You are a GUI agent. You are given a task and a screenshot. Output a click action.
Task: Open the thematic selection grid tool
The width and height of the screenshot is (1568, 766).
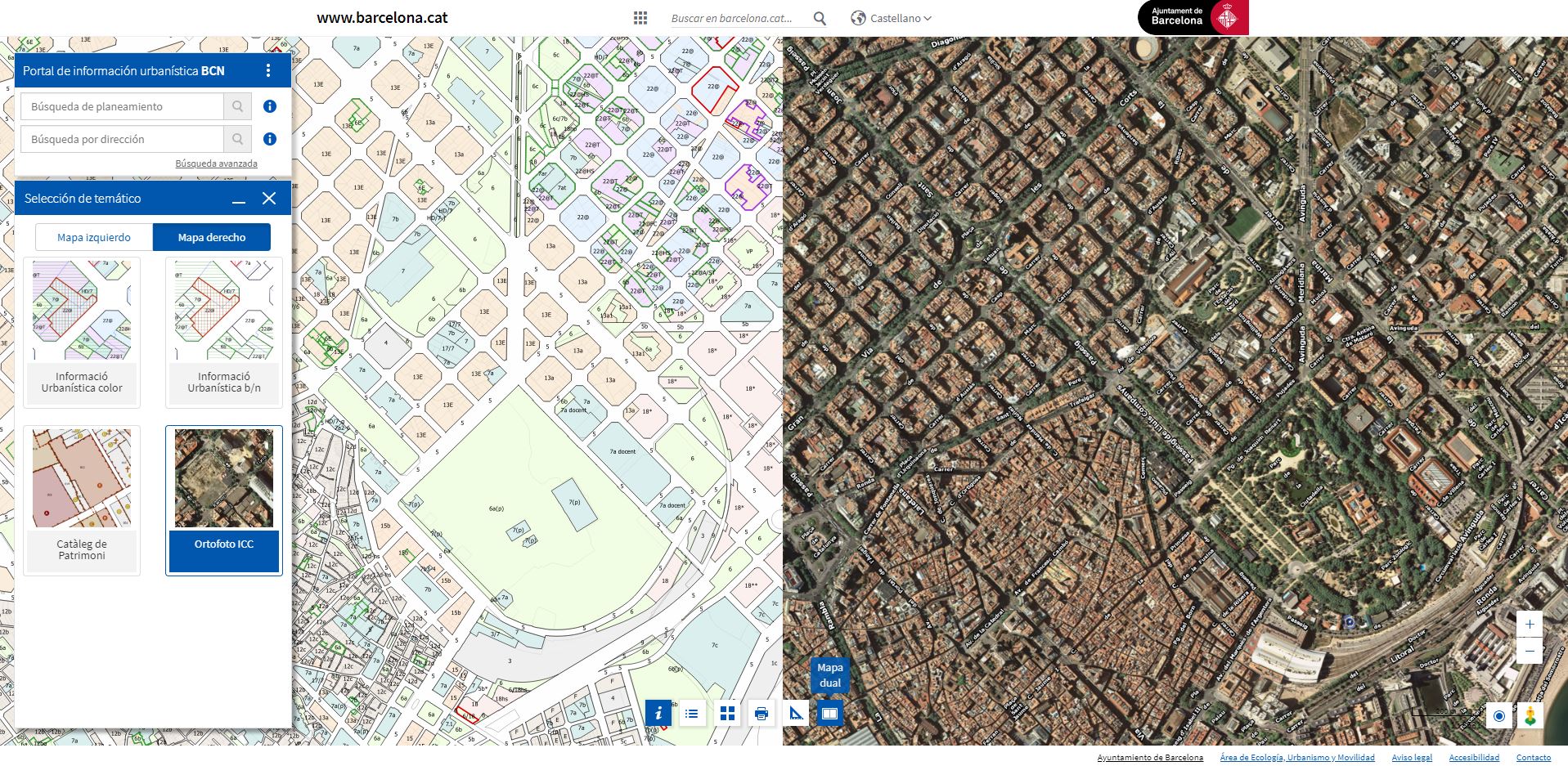pos(727,714)
